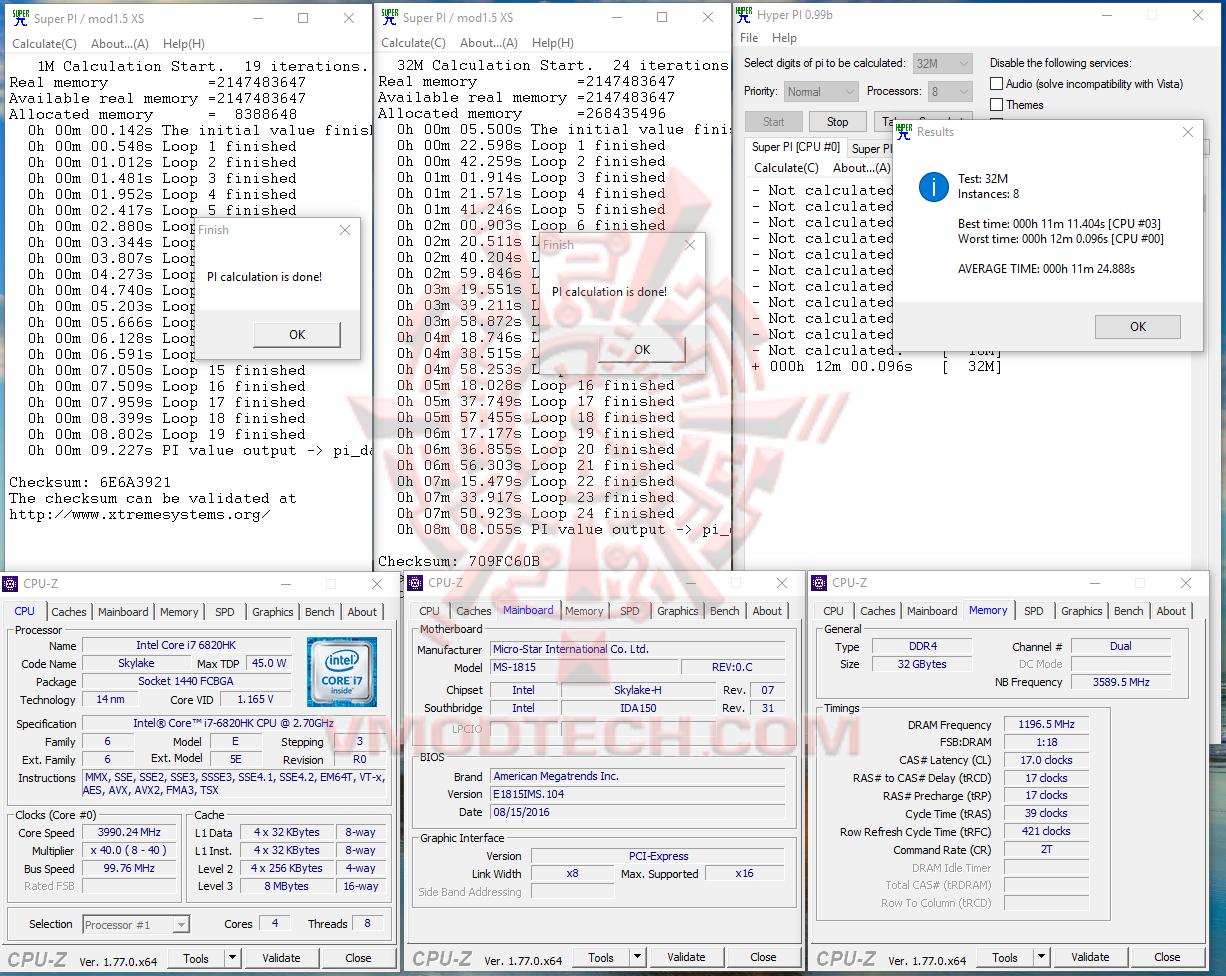1226x976 pixels.
Task: Click Checksum: 709FC60B text in 32M window
Action: point(459,561)
